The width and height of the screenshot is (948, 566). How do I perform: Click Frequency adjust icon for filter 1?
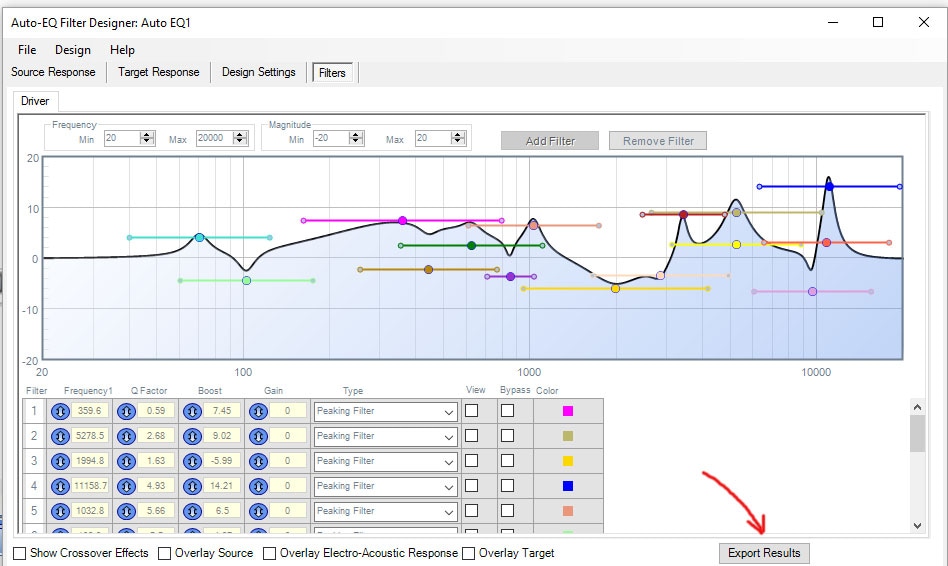[x=60, y=412]
